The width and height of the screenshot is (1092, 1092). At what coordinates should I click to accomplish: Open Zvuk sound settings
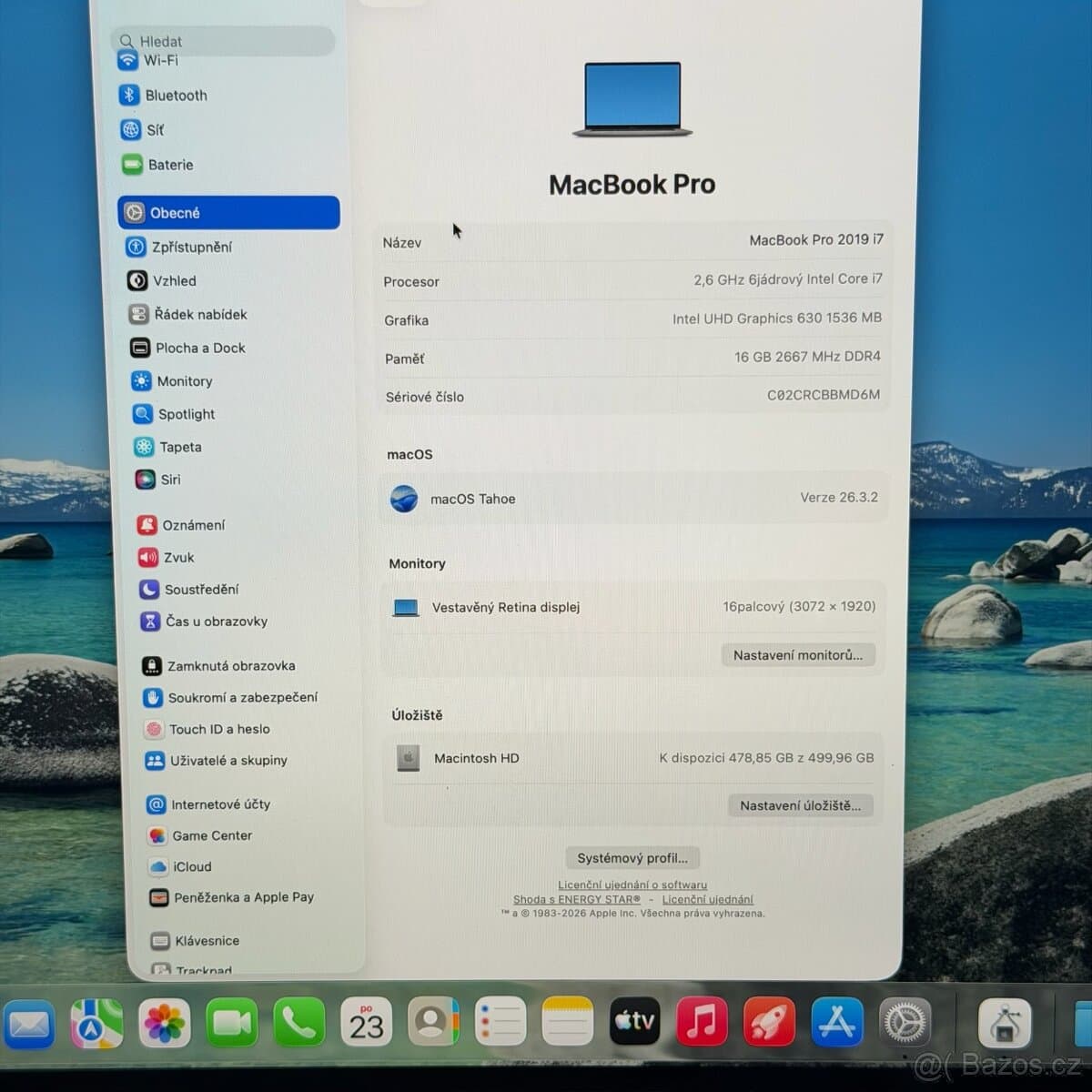point(167,557)
